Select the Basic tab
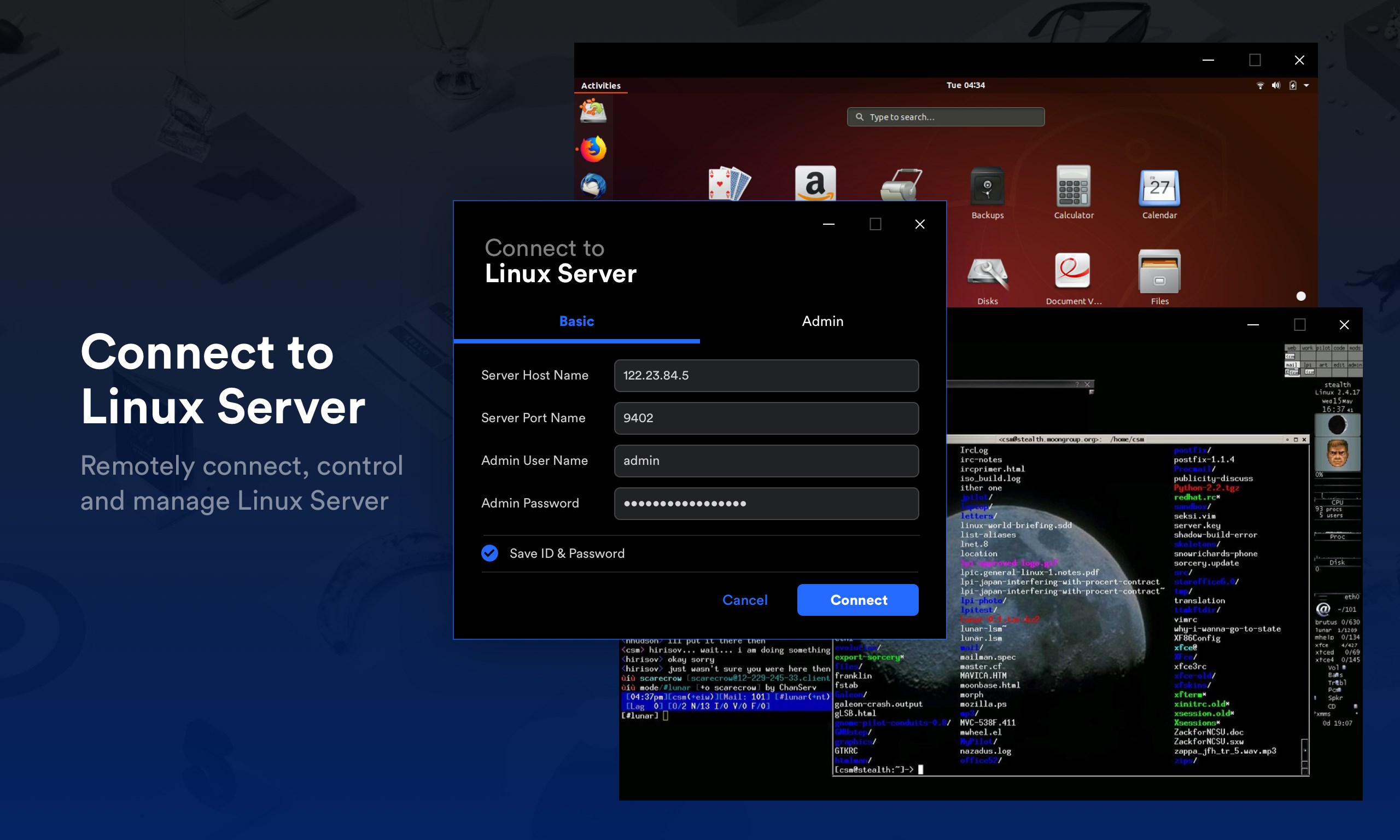 pyautogui.click(x=576, y=322)
